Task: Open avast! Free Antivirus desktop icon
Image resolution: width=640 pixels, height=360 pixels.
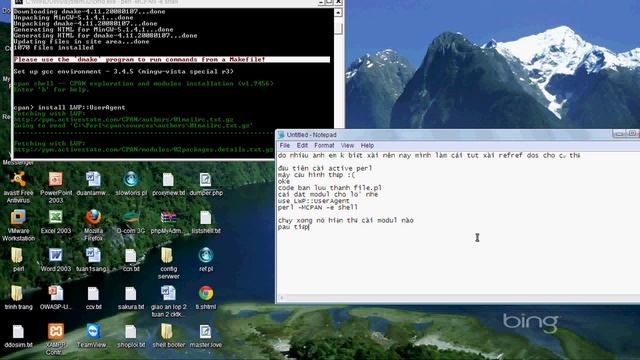Action: 18,180
